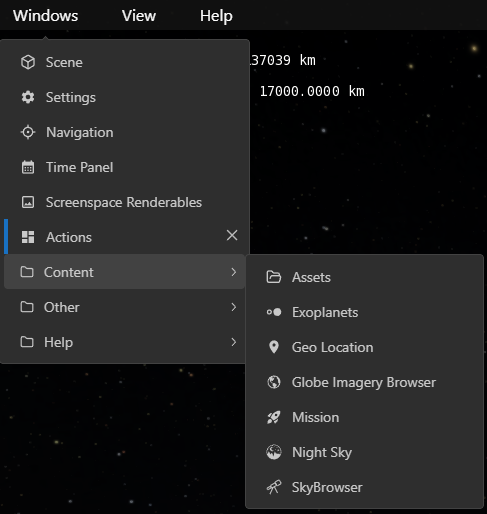Select the Other folder label
This screenshot has height=514, width=487.
62,307
